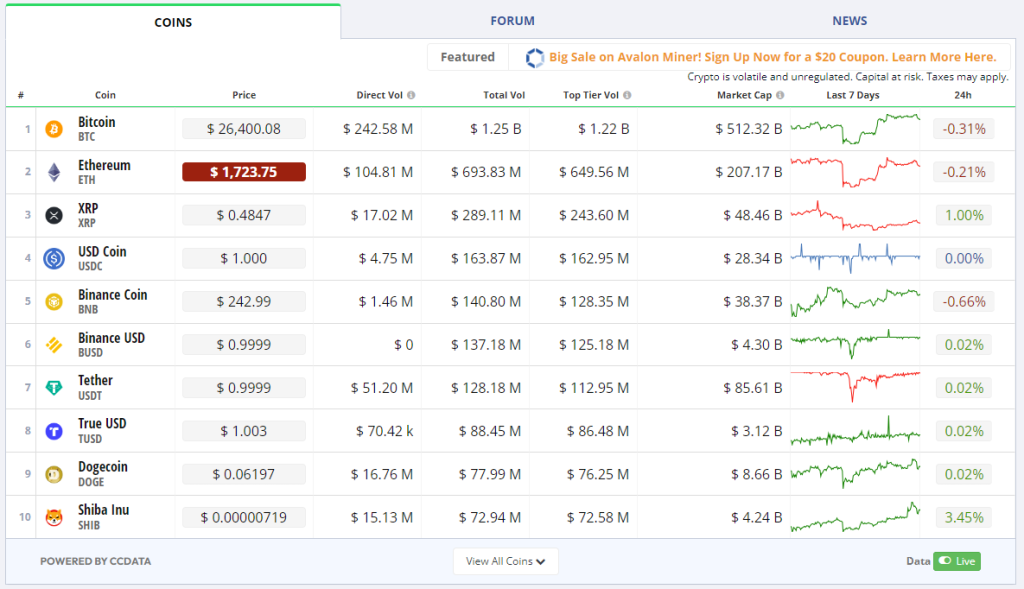Click the Powered by CCData link
1024x589 pixels.
click(95, 561)
